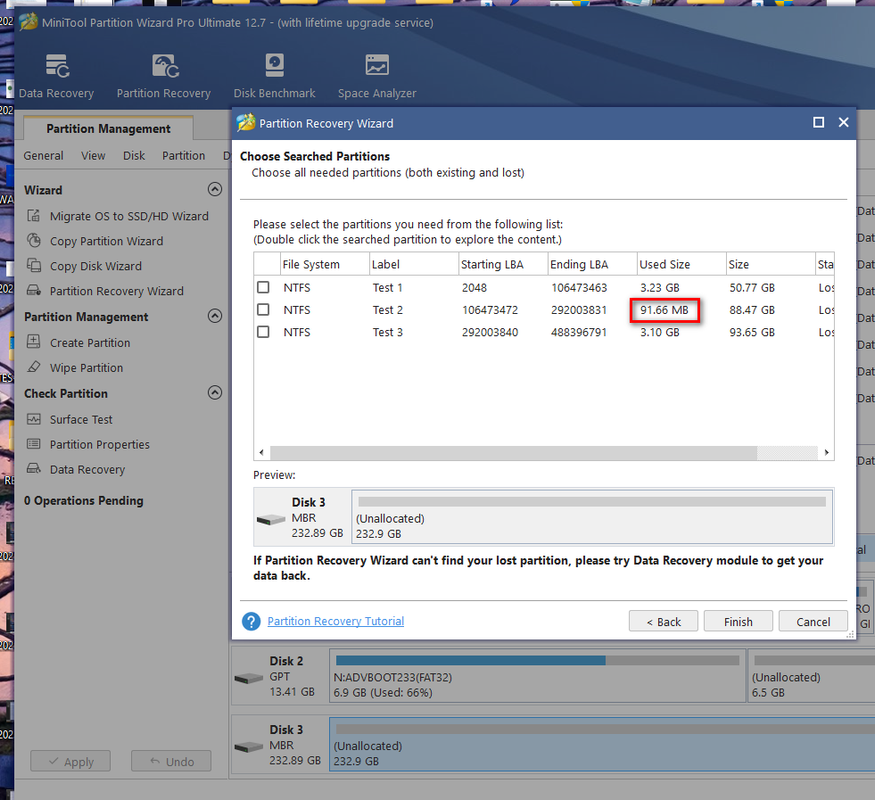Open the View menu
This screenshot has height=800, width=875.
[93, 156]
